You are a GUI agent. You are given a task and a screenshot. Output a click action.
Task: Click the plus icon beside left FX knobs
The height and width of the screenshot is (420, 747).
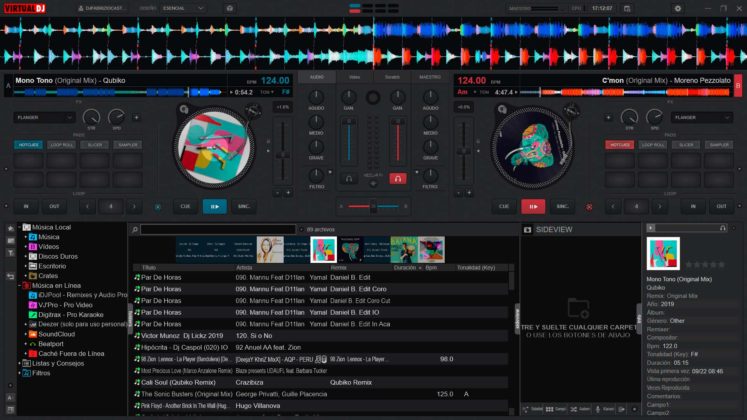coord(136,117)
